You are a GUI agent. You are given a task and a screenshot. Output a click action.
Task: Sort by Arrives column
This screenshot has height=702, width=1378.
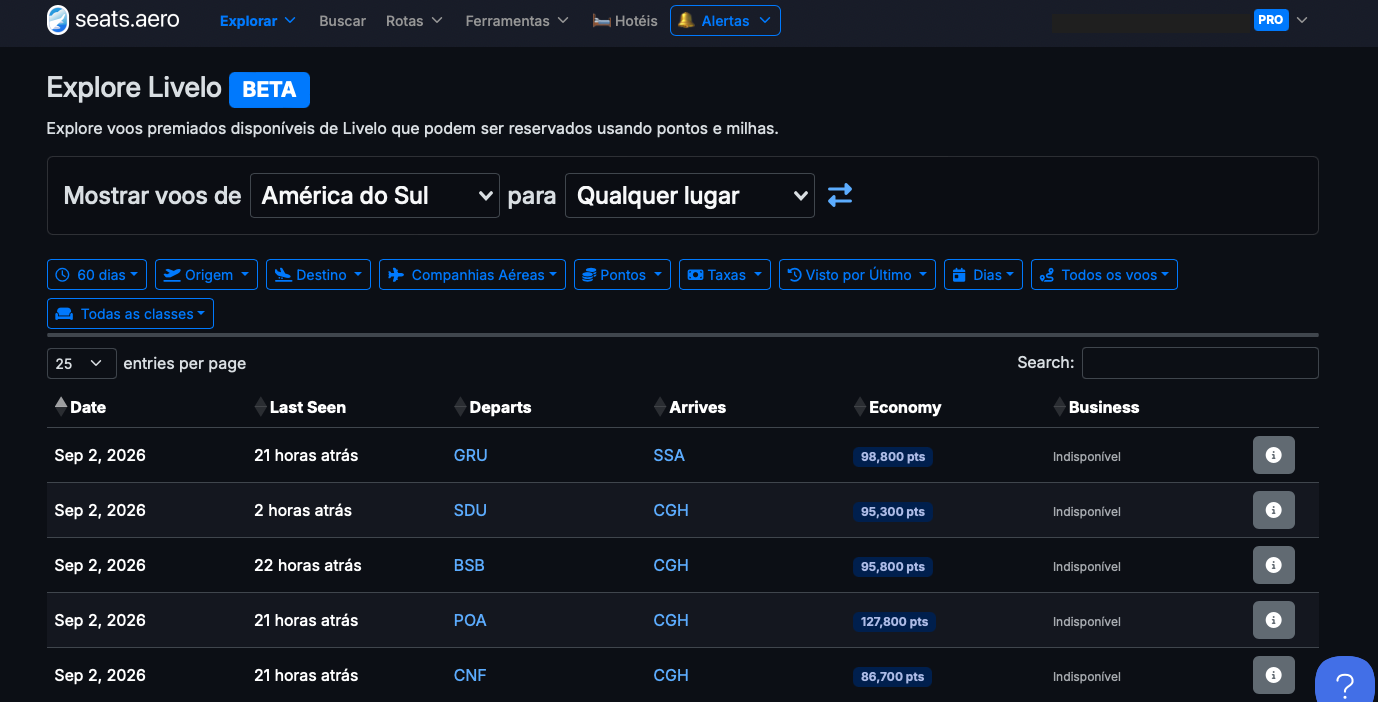click(690, 407)
